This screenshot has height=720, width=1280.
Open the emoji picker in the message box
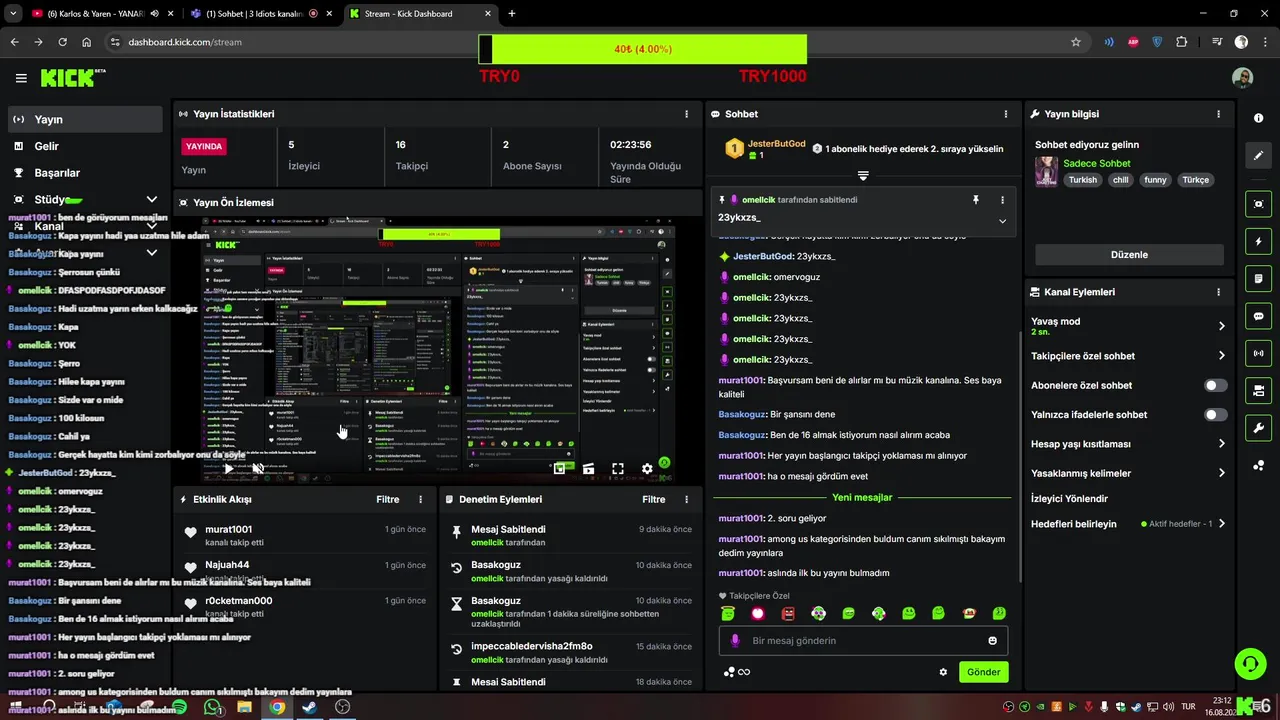[x=993, y=641]
